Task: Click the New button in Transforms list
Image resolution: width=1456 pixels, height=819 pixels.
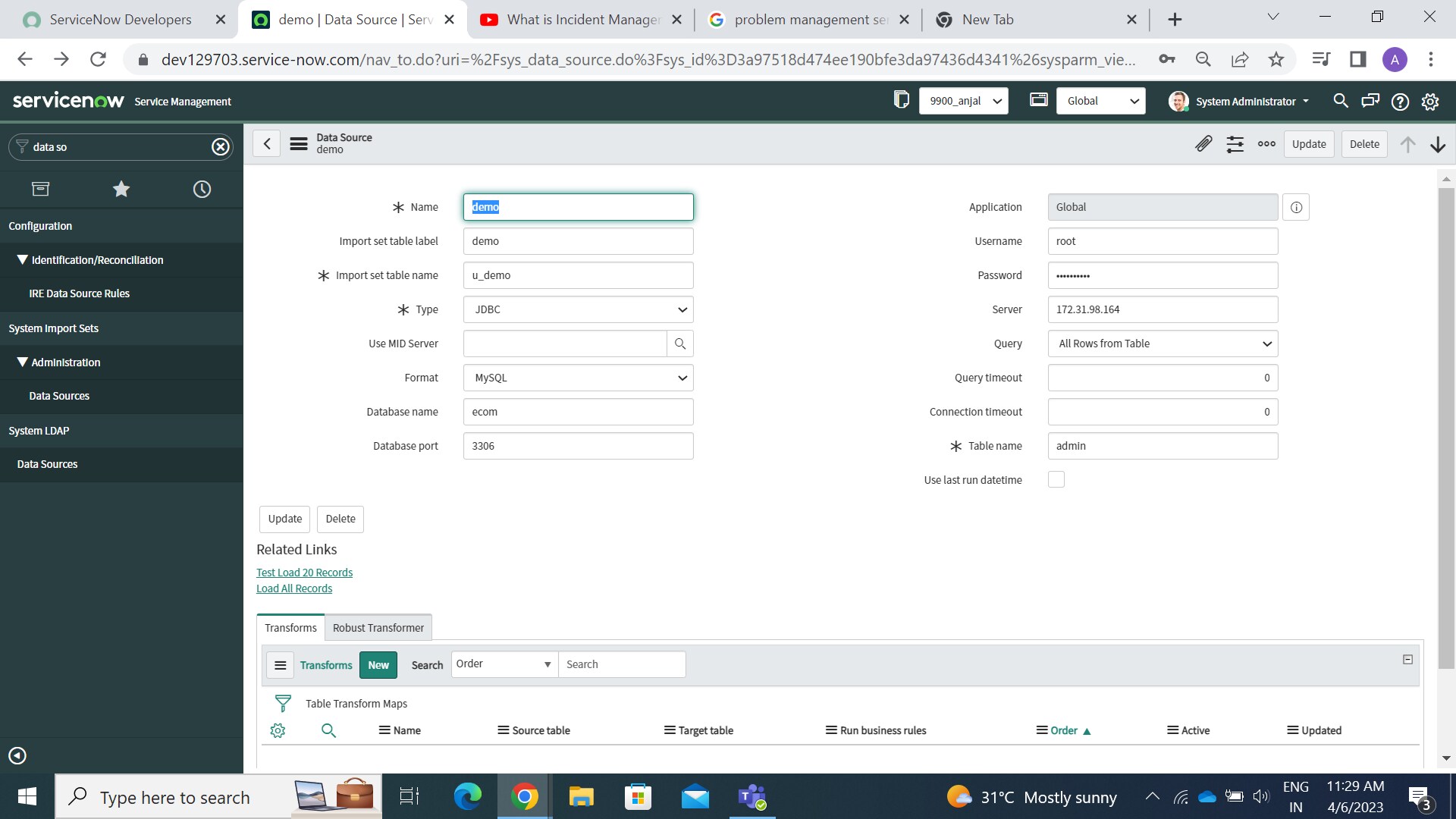Action: pos(378,664)
